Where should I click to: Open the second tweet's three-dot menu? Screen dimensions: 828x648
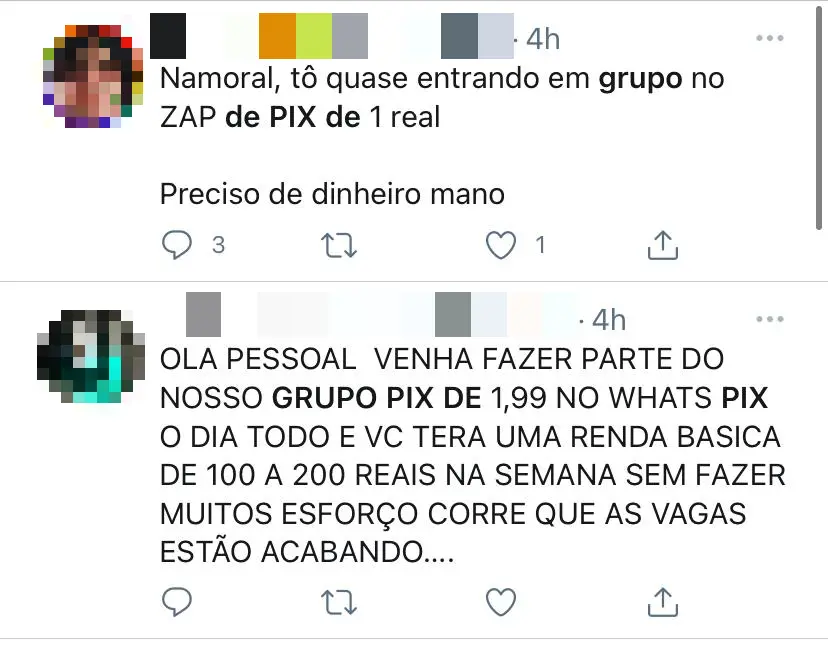[x=769, y=319]
